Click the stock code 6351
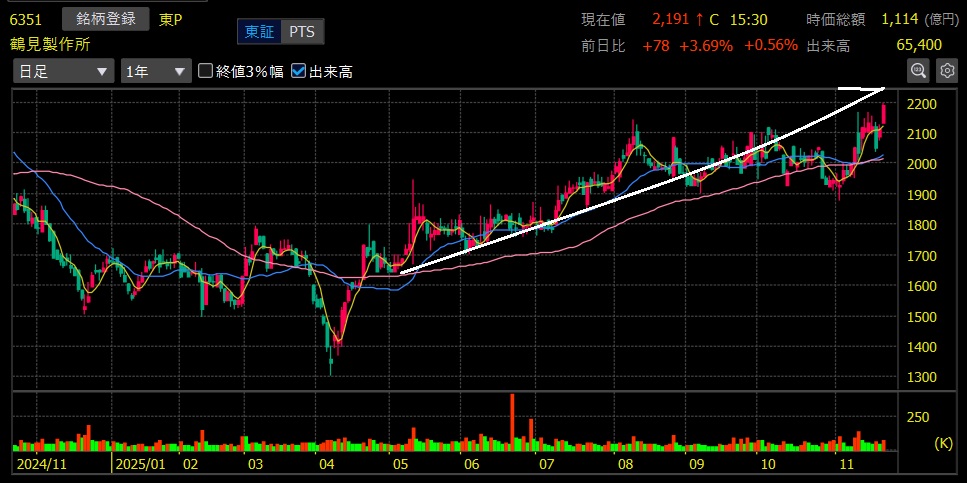This screenshot has height=483, width=967. tap(25, 19)
